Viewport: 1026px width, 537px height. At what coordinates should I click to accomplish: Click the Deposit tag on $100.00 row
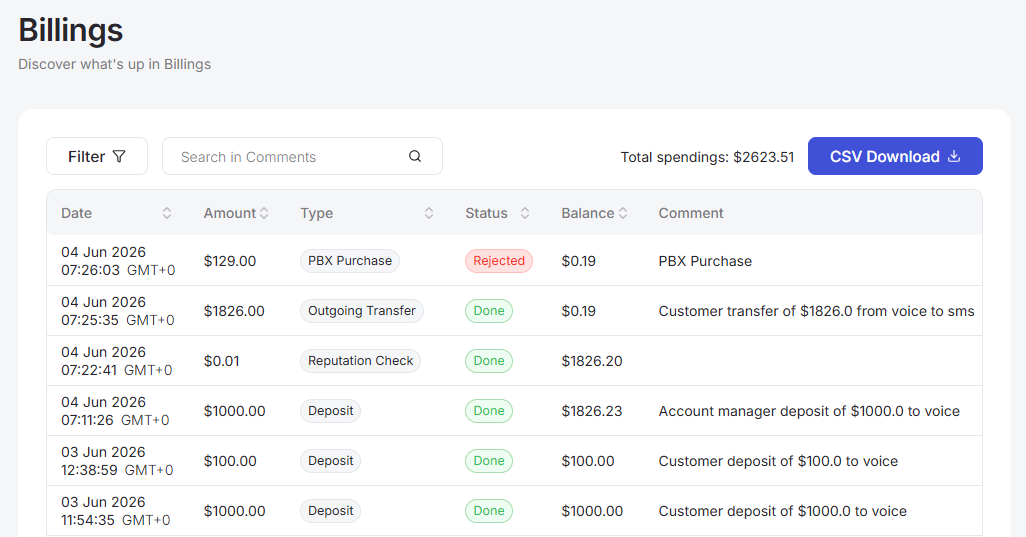pyautogui.click(x=330, y=461)
